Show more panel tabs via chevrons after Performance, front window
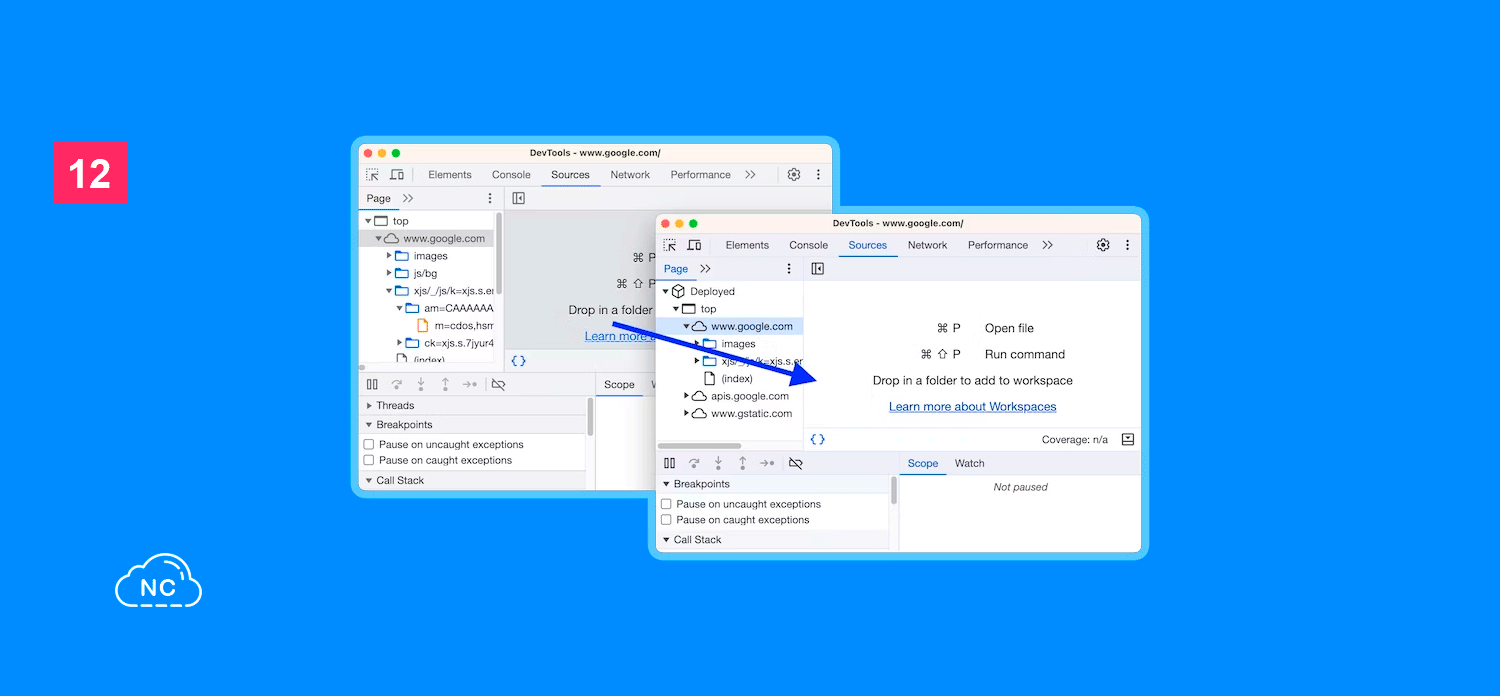1500x696 pixels. click(1047, 245)
